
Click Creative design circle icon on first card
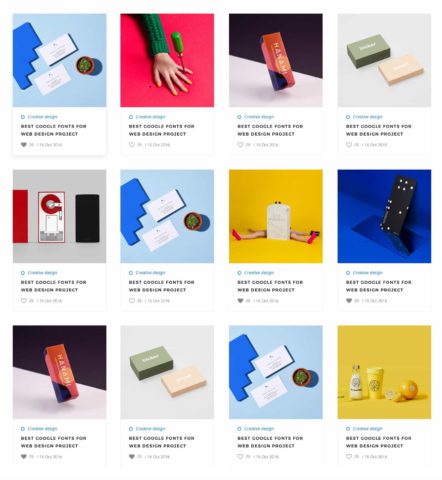point(23,117)
